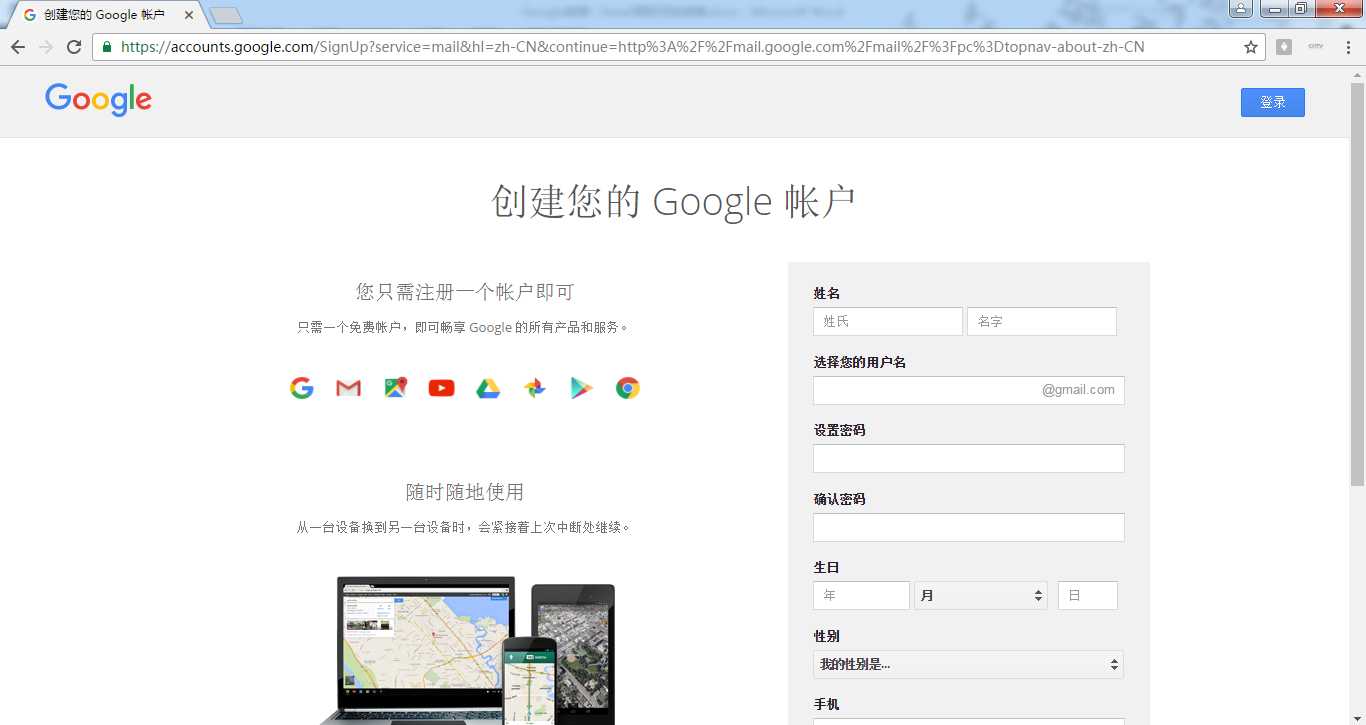The image size is (1366, 725).
Task: Click the 年 birth year field
Action: point(861,595)
